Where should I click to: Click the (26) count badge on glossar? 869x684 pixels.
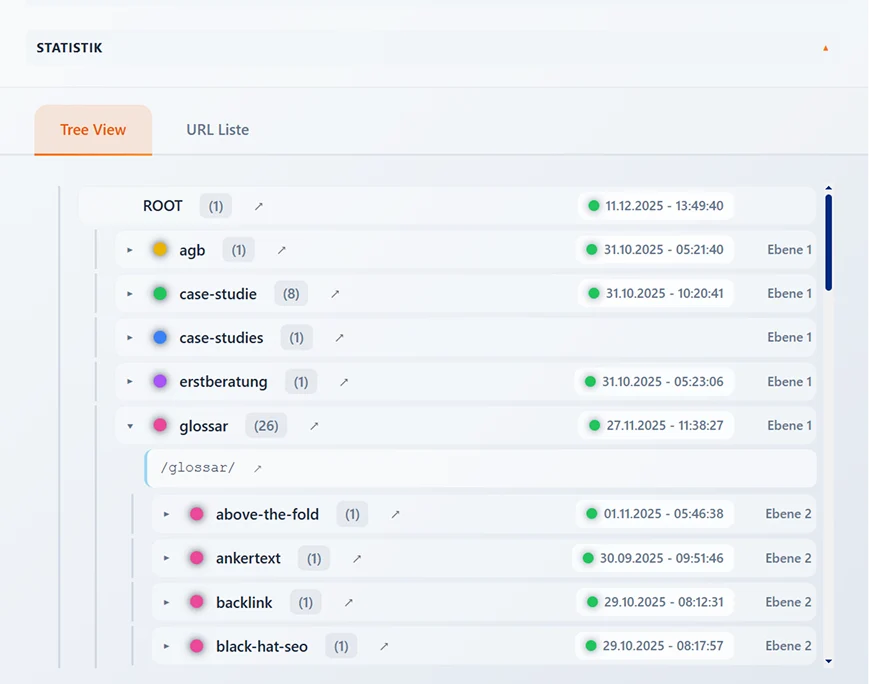(265, 425)
